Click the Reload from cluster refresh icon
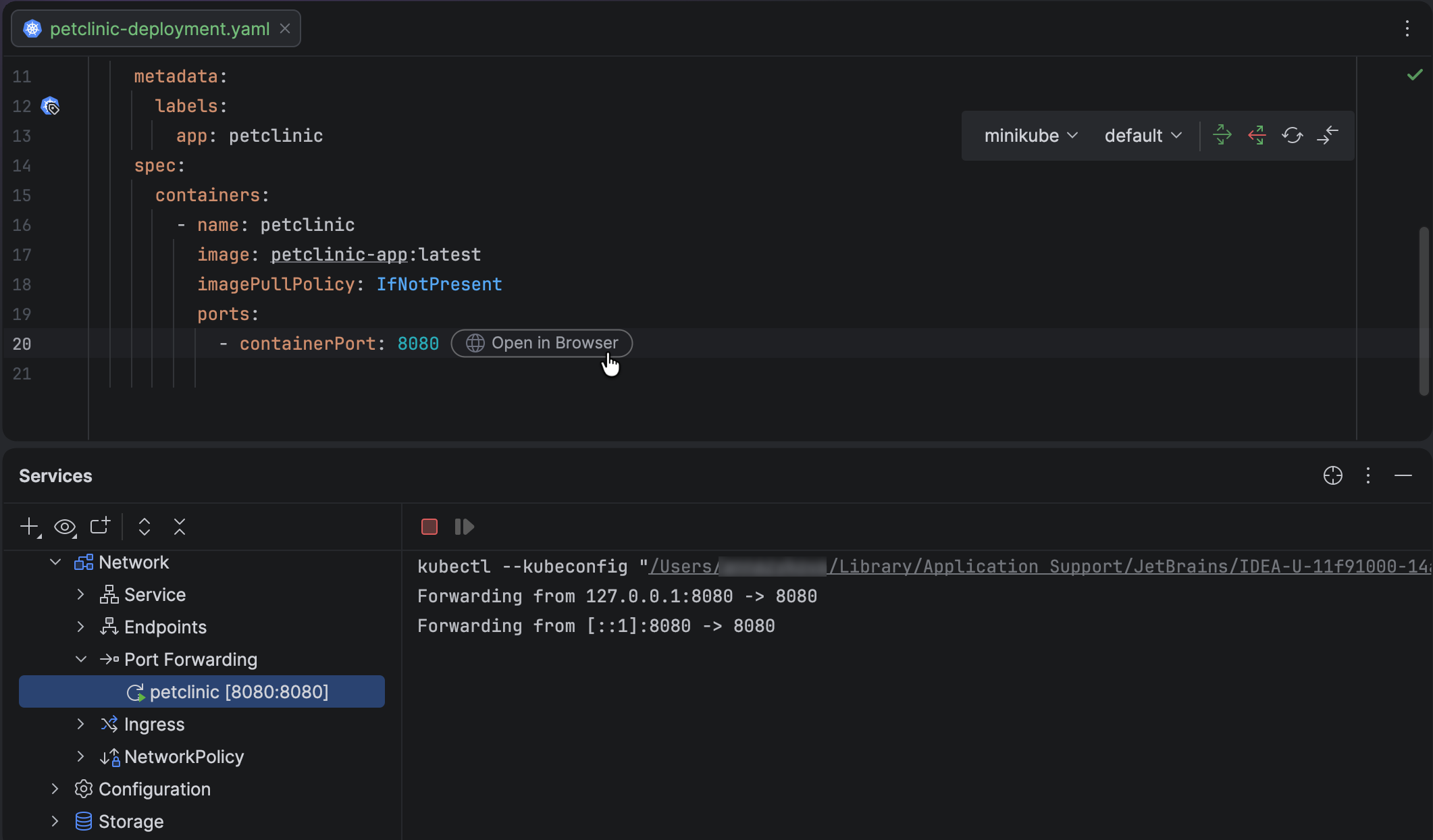The image size is (1433, 840). 1293,135
